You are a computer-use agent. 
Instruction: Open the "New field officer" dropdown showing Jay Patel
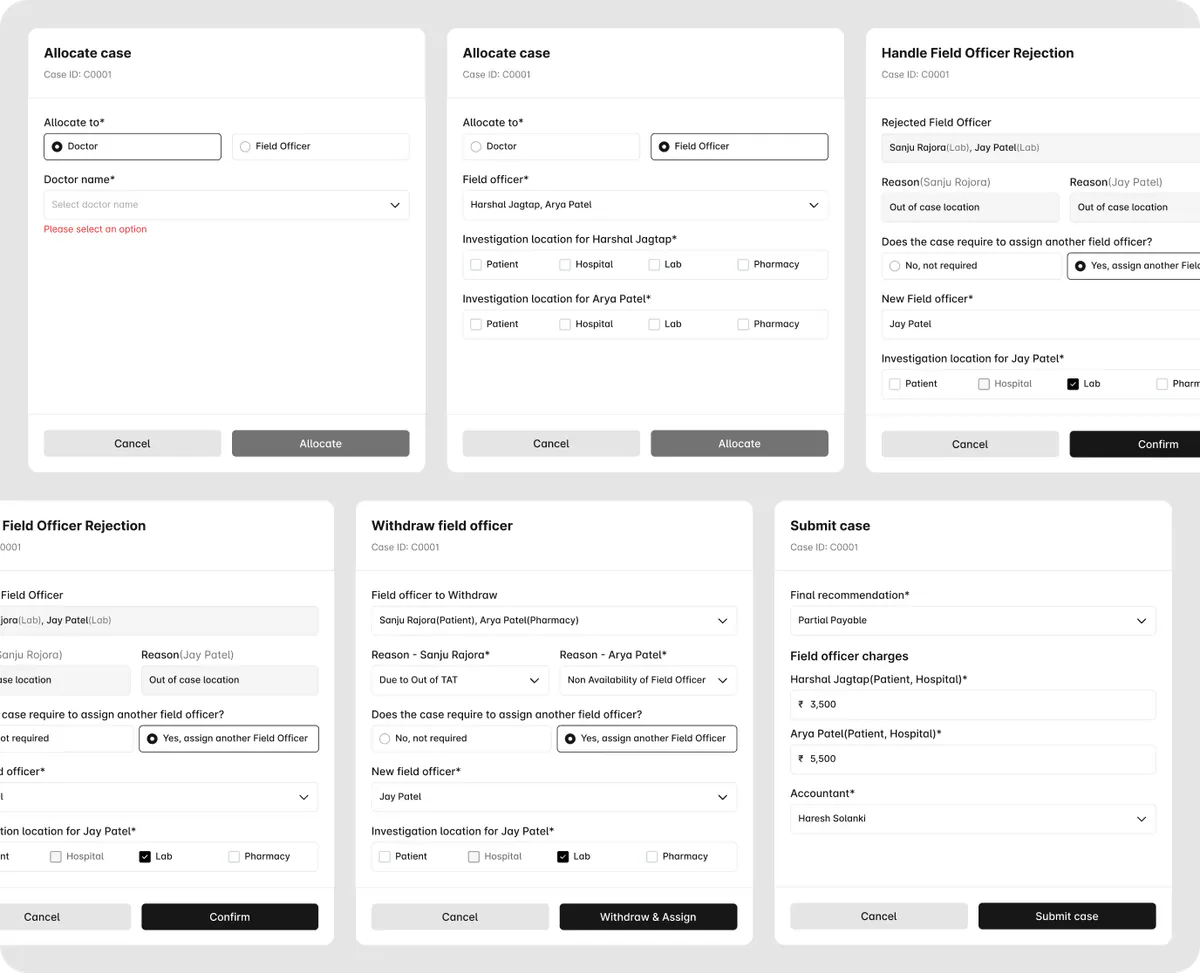coord(554,796)
